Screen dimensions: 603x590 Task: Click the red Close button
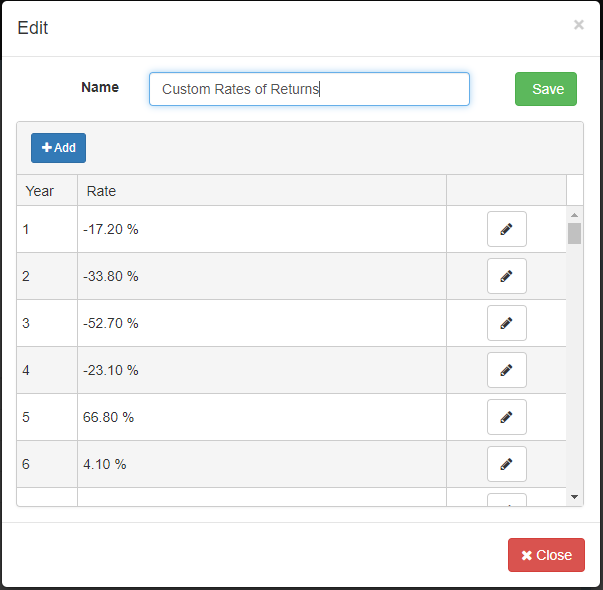point(546,555)
